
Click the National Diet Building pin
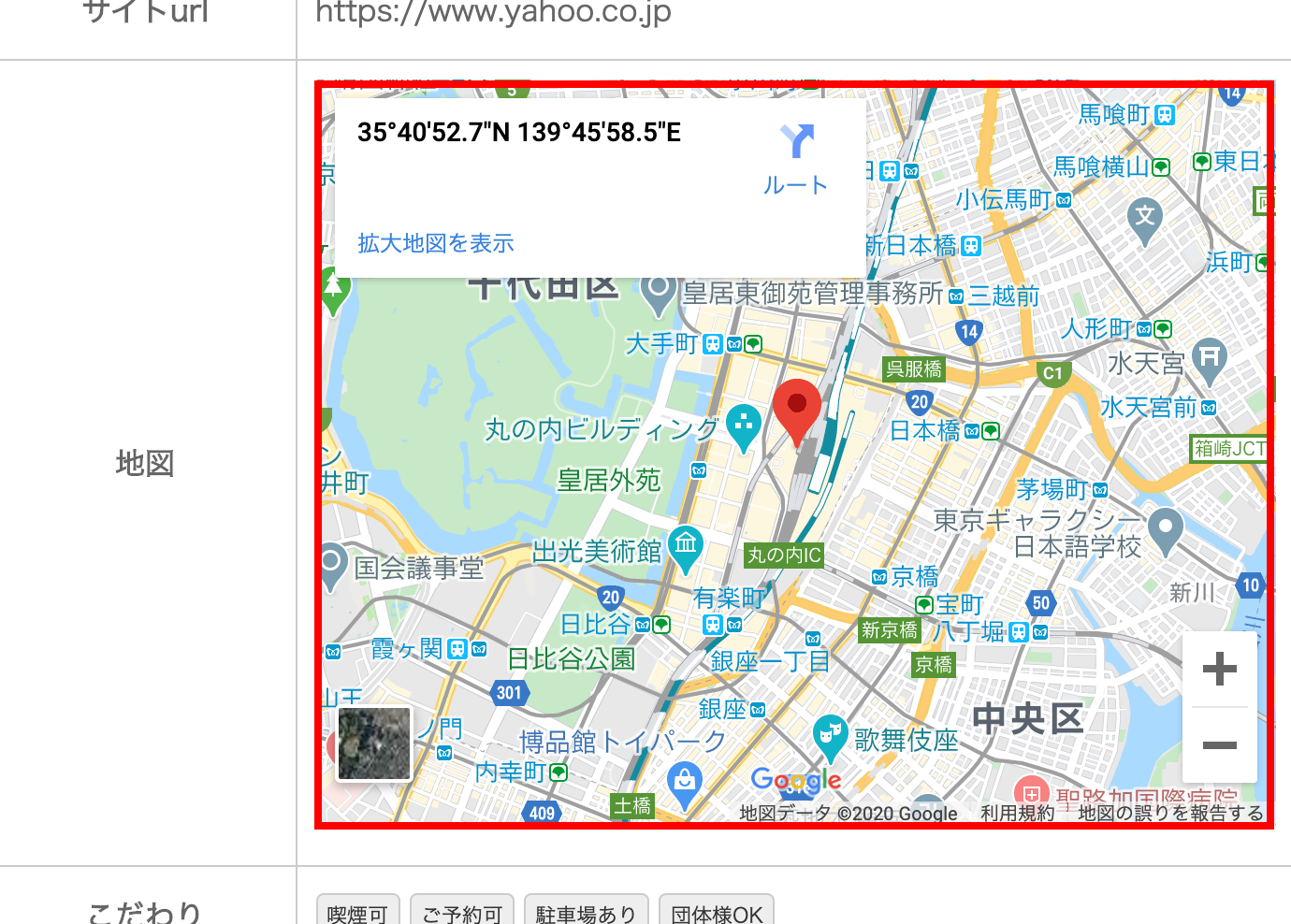pos(331,566)
